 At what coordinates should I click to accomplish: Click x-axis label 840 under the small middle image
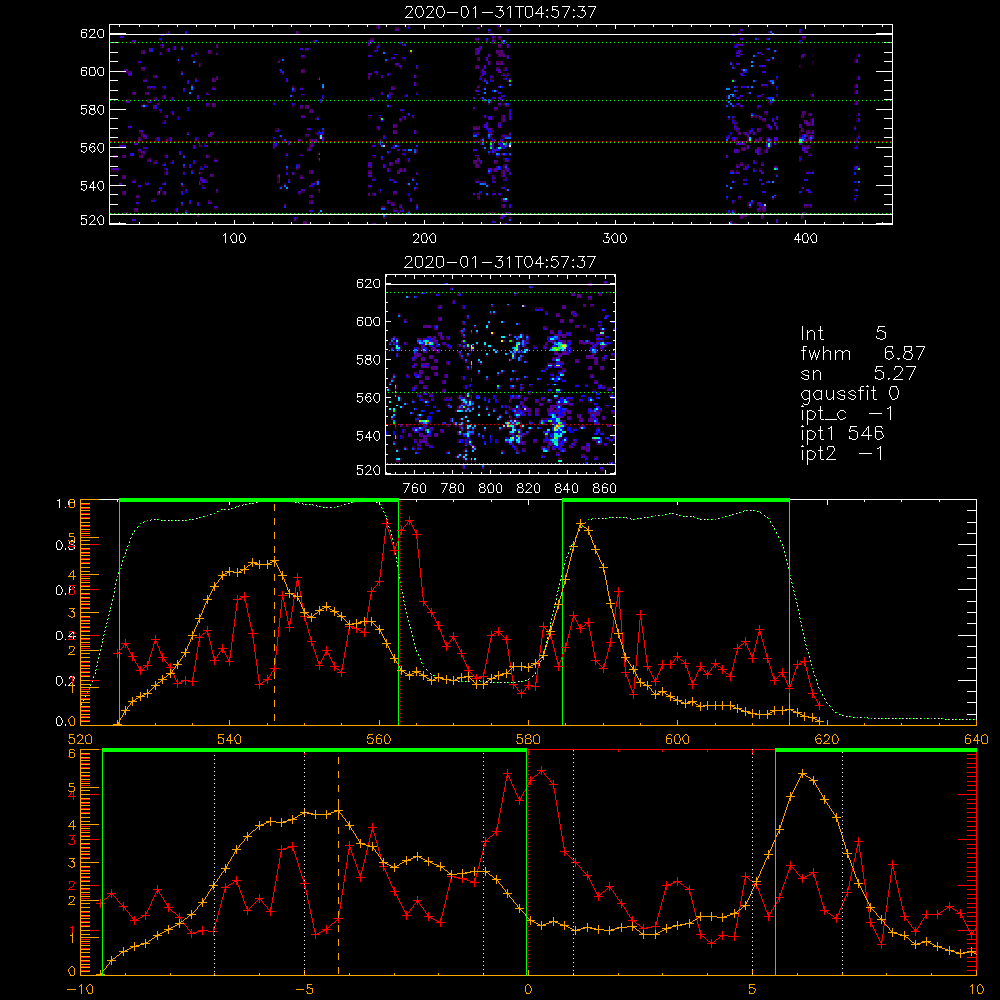pyautogui.click(x=566, y=489)
